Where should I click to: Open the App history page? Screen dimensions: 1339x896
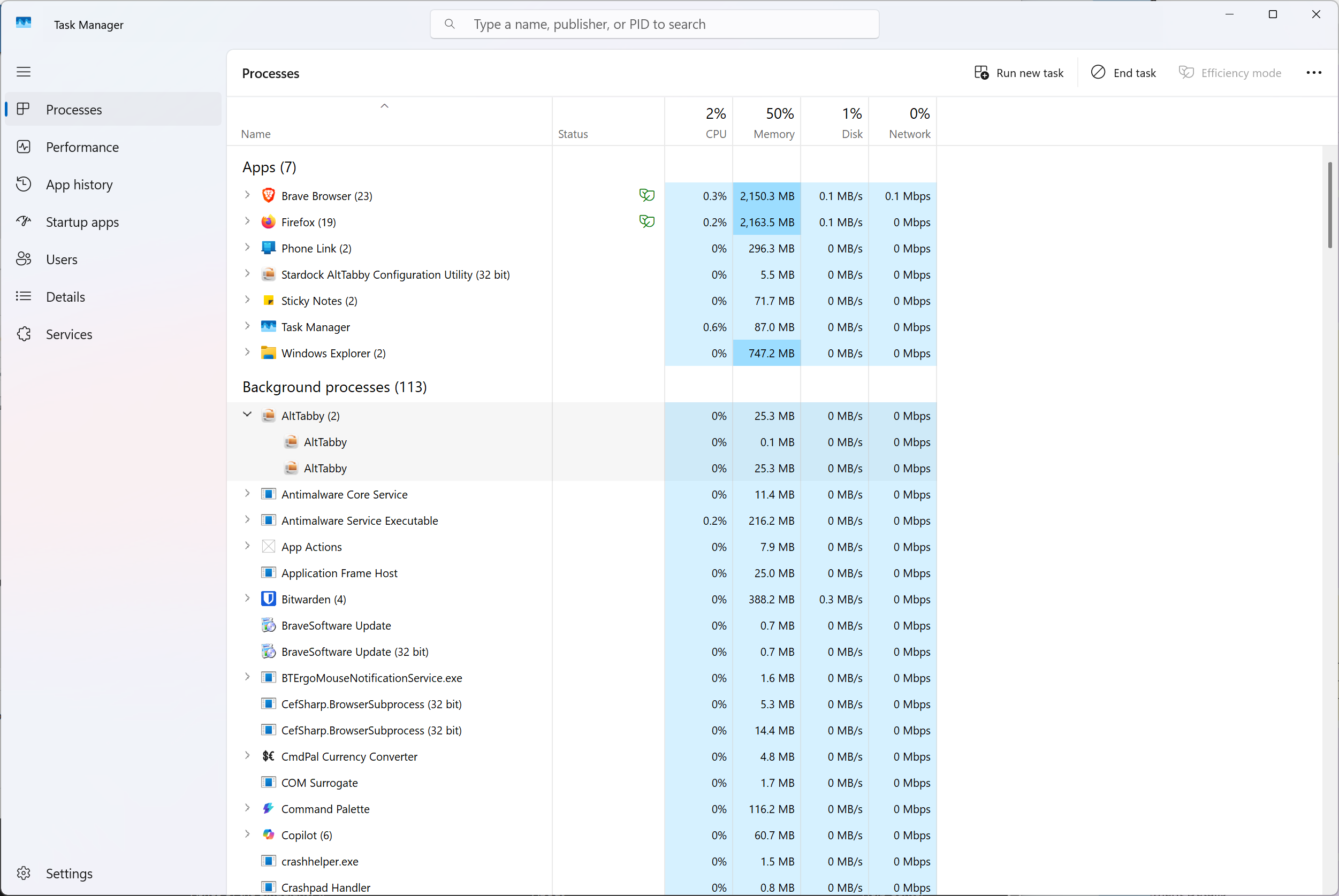113,185
